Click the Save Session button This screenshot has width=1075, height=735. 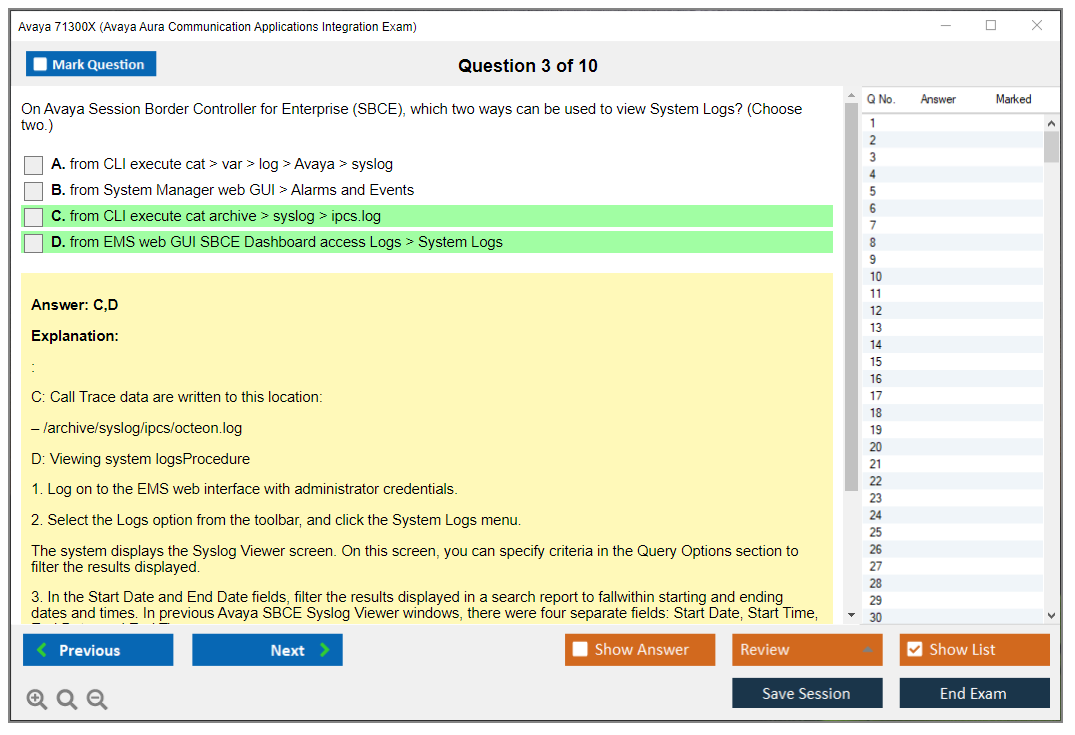[806, 693]
